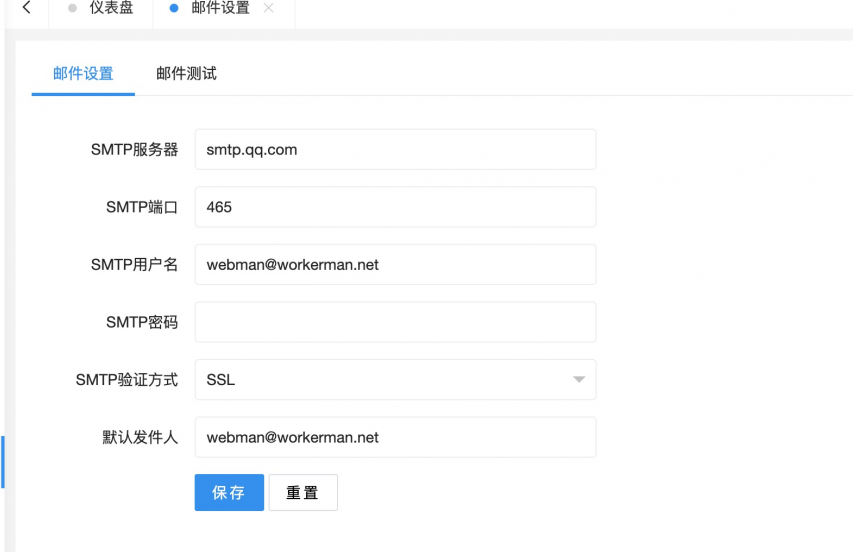Click the 默认发件人 label text
The width and height of the screenshot is (853, 552).
click(x=140, y=437)
